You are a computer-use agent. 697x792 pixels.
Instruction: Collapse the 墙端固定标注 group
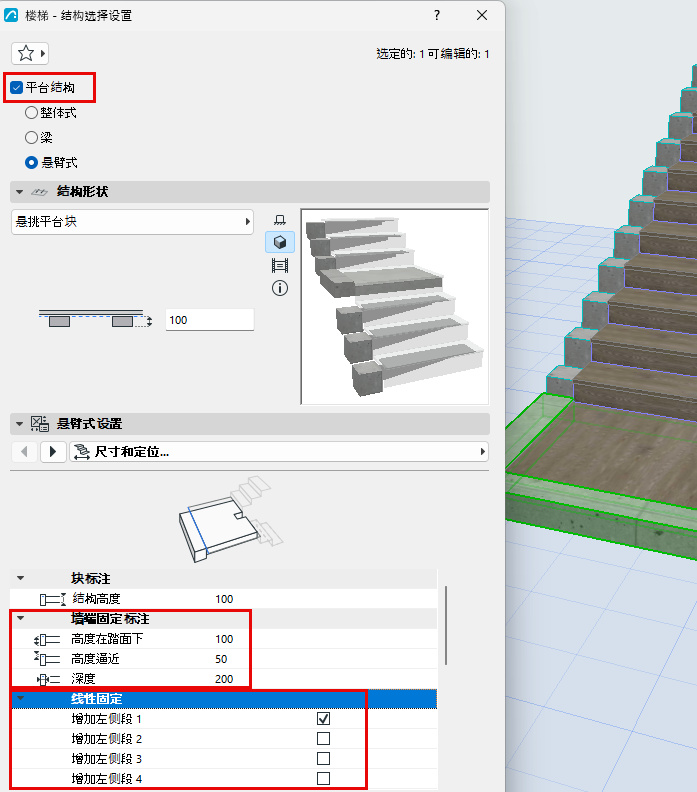coord(21,618)
